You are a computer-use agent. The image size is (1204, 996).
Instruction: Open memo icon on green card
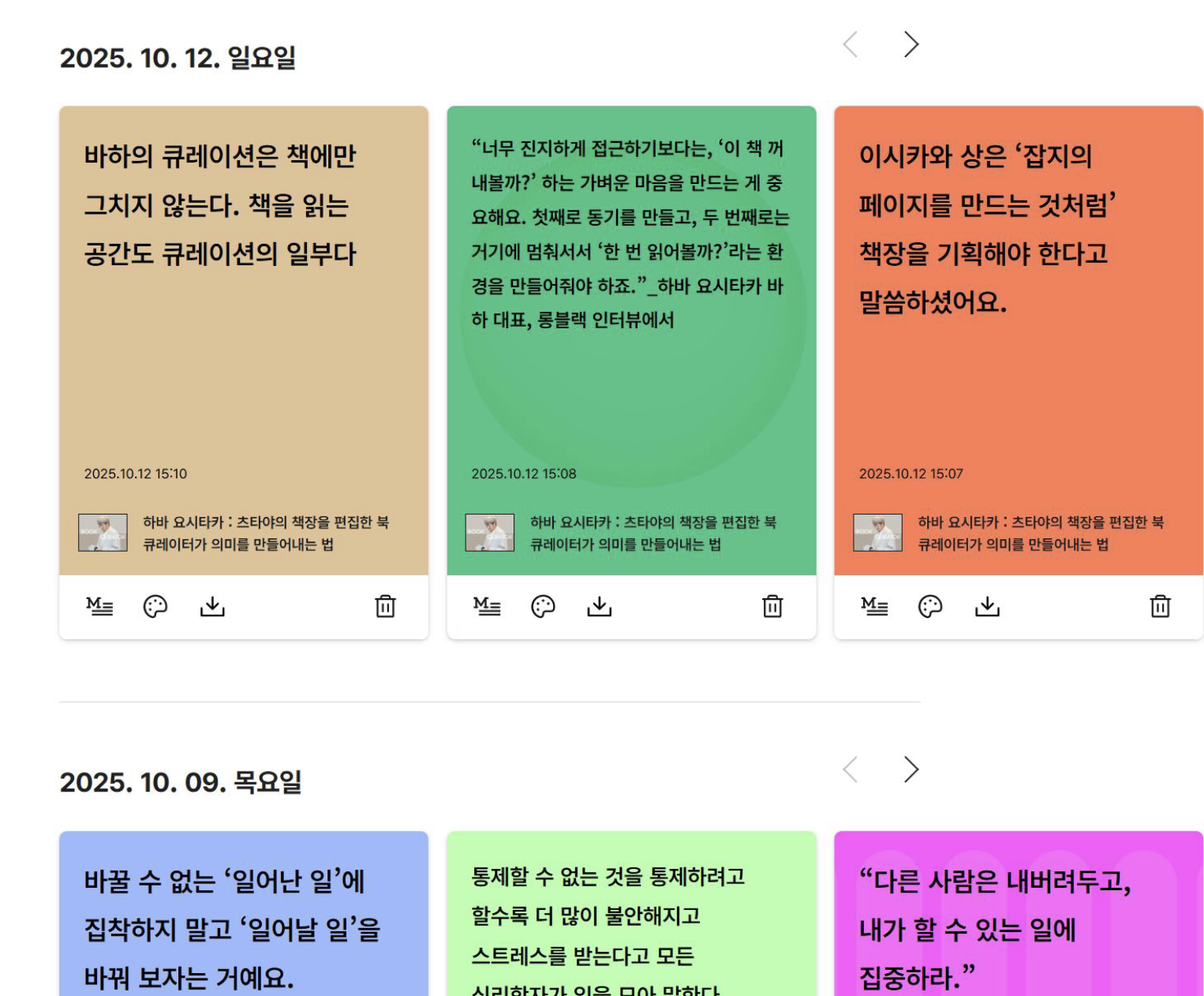[x=487, y=606]
